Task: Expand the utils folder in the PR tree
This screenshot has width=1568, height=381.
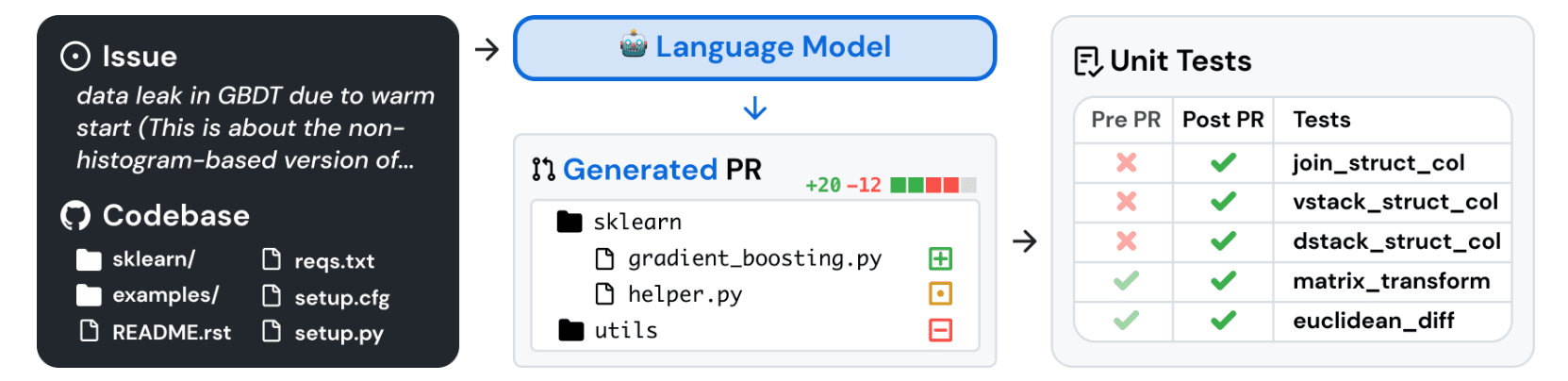Action: [570, 330]
